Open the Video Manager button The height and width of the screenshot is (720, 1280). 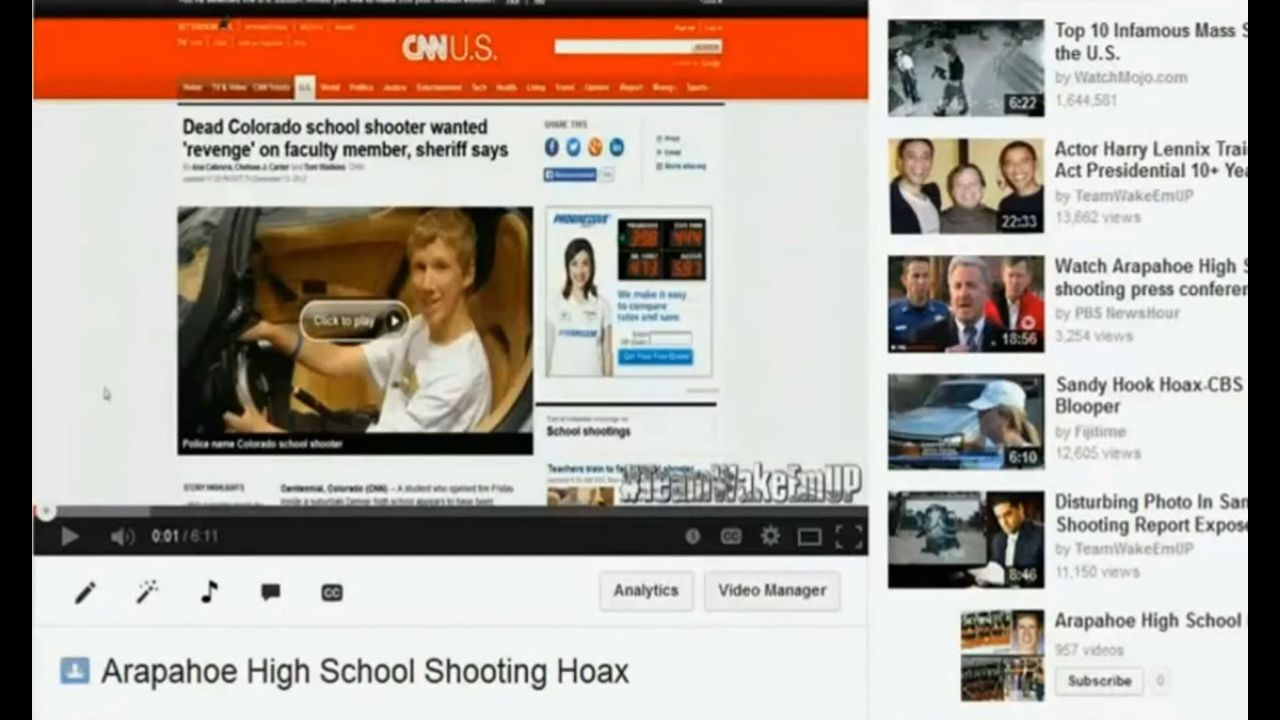pos(772,591)
